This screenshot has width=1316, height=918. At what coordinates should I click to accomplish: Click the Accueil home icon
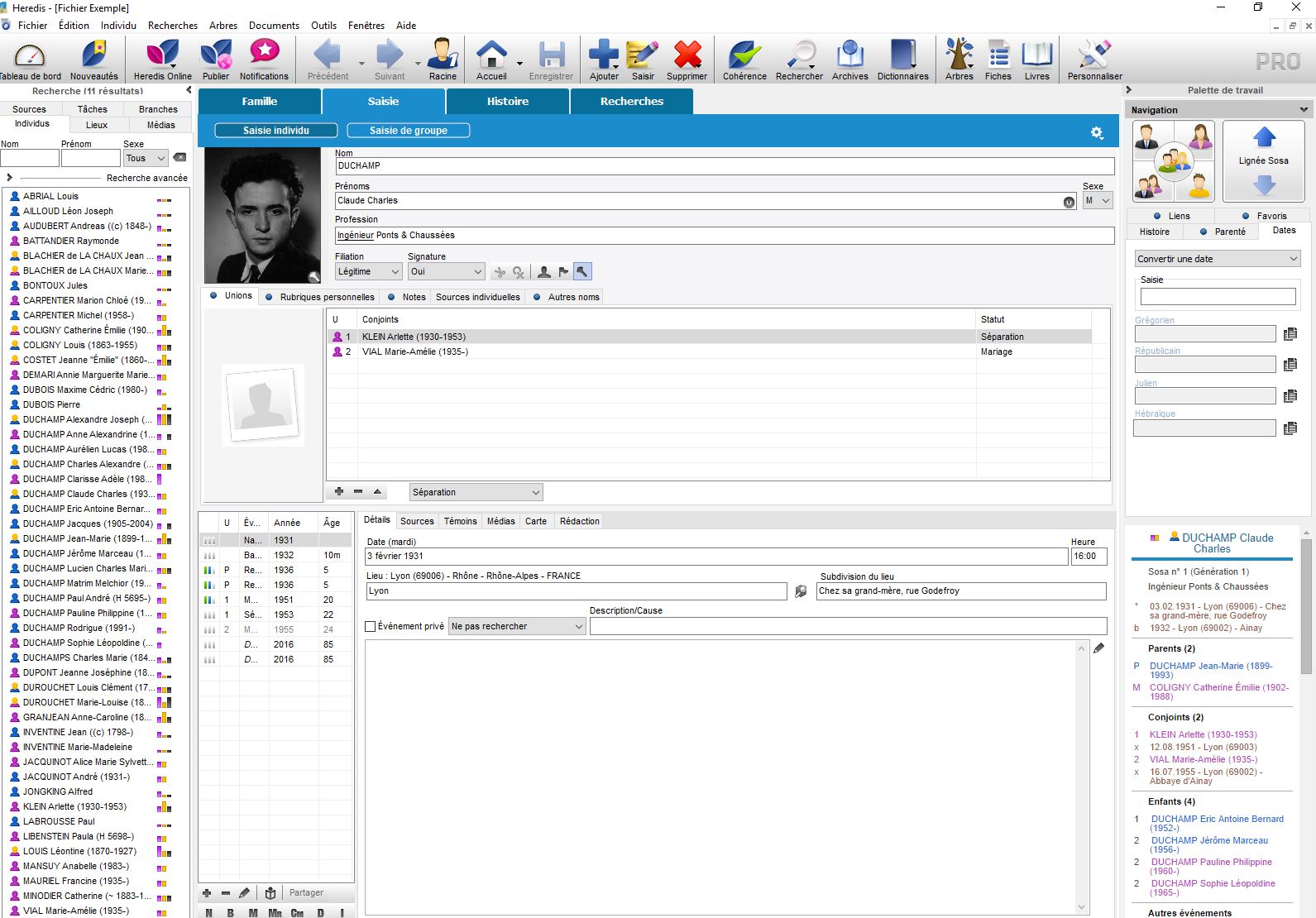(x=491, y=60)
